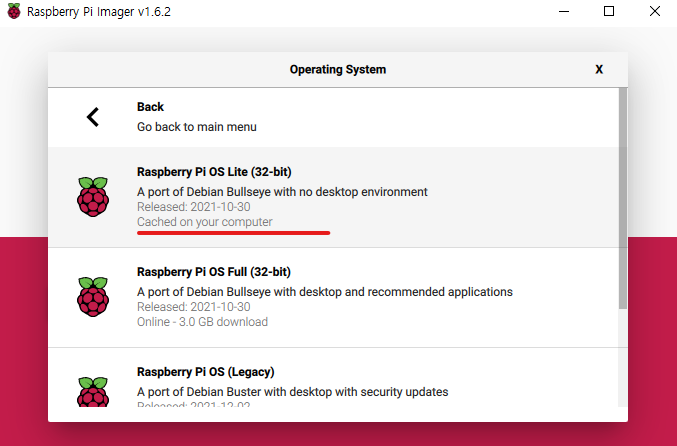Click the raspberry icon beside OS Full (32-bit)
Viewport: 677px width, 446px height.
point(93,297)
